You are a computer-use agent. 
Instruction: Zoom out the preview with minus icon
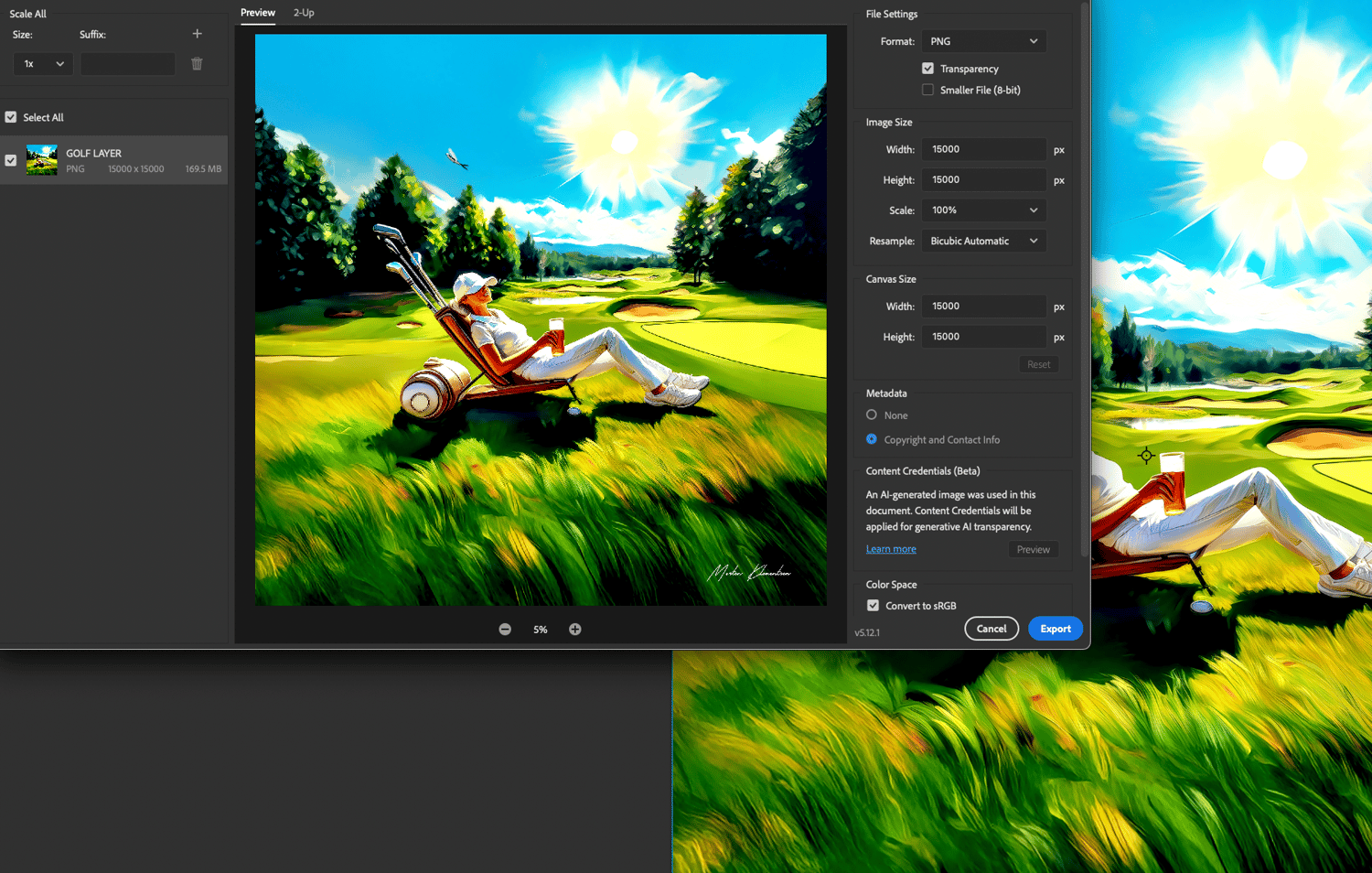click(x=505, y=630)
